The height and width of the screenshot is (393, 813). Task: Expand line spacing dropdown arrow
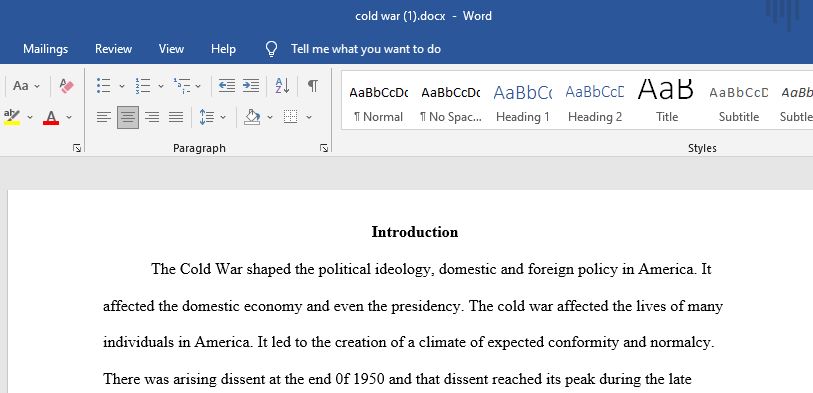coord(223,118)
